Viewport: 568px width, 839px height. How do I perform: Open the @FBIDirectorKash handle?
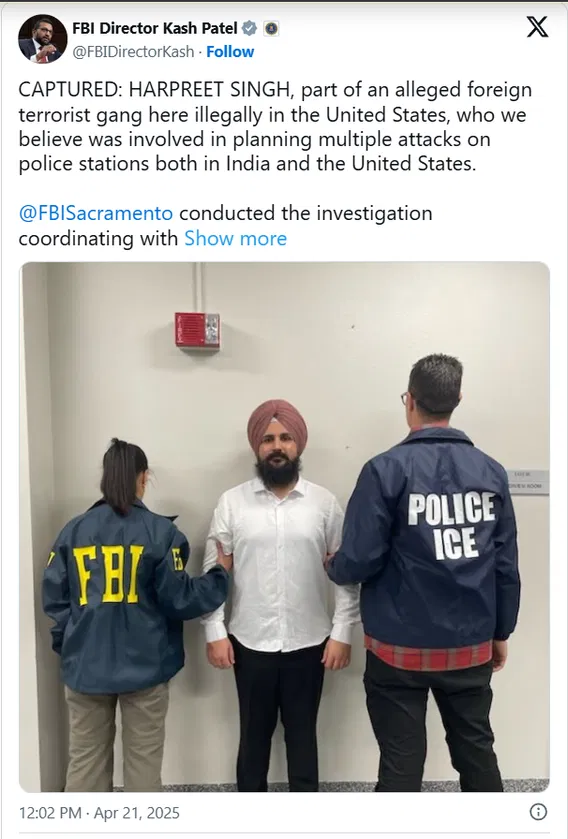click(x=133, y=52)
